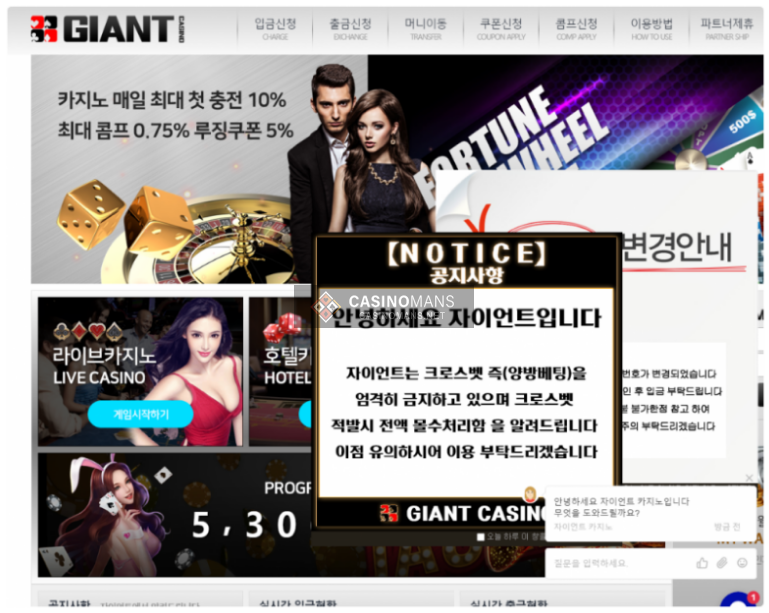Image resolution: width=769 pixels, height=613 pixels.
Task: Open 이용방법 (How To Use) page
Action: 651,29
